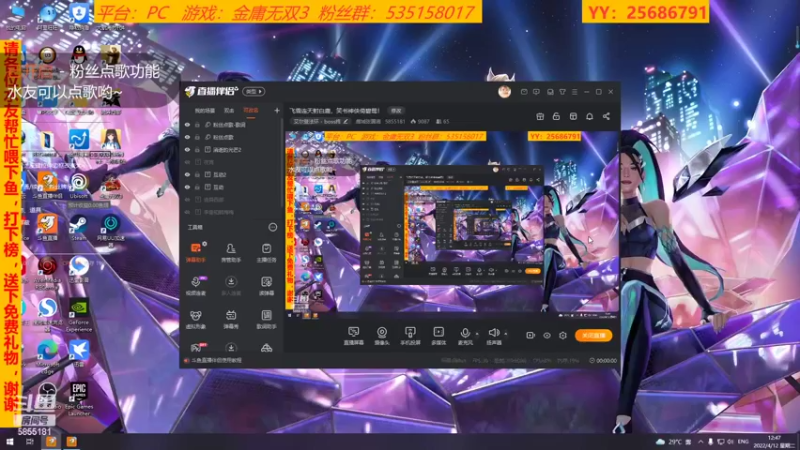Open the 弹幕助手 (danmaku assistant) tool
Viewport: 800px width, 450px height.
(195, 252)
